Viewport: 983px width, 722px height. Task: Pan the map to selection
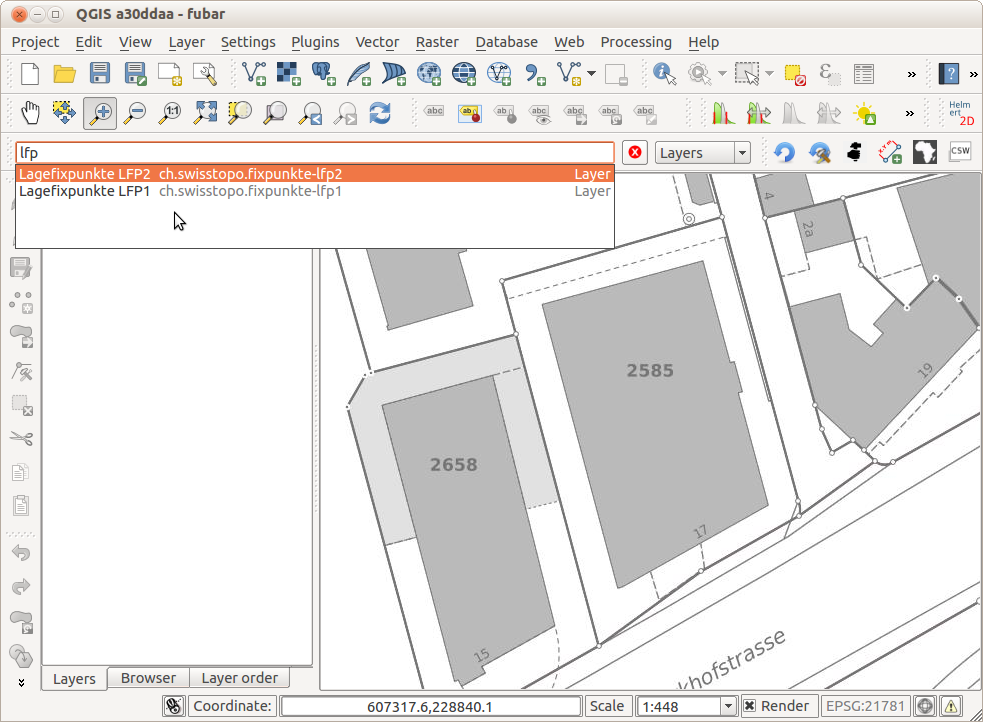point(64,113)
